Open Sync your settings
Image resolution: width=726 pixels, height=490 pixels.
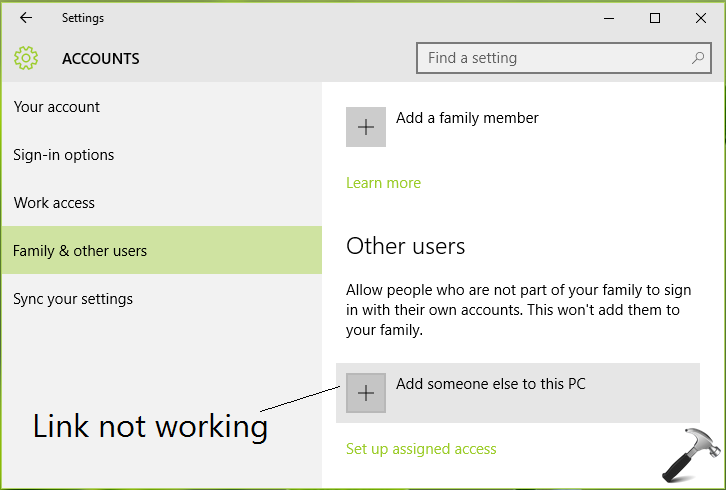[73, 299]
